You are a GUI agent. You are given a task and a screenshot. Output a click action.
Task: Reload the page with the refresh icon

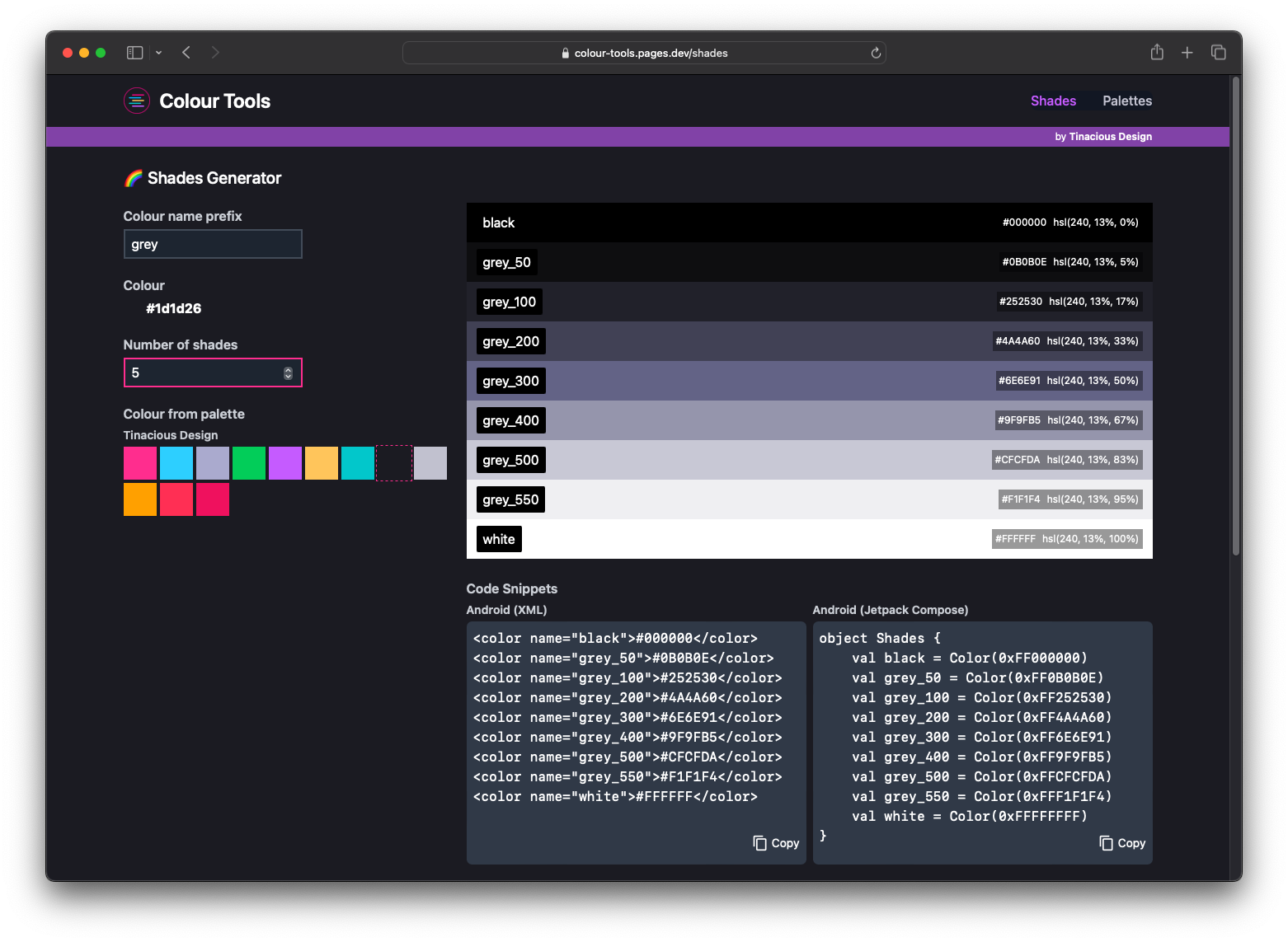[876, 53]
